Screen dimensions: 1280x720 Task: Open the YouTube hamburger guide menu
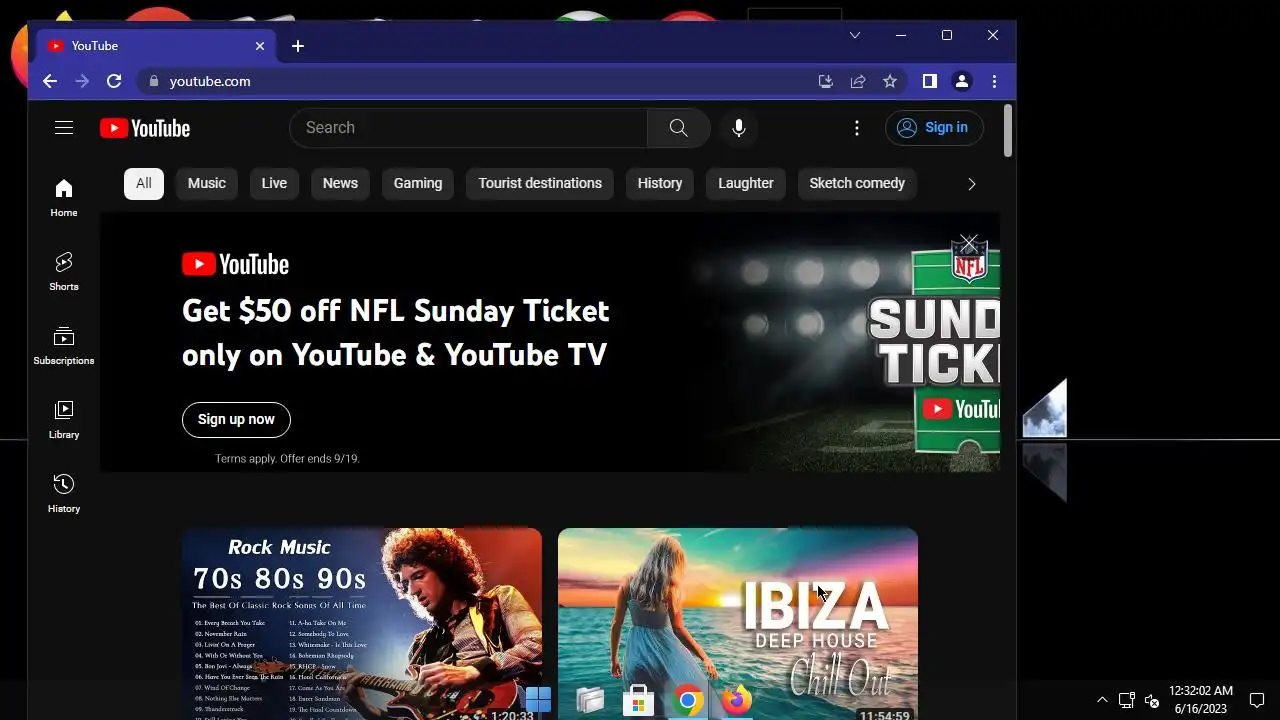pyautogui.click(x=64, y=127)
